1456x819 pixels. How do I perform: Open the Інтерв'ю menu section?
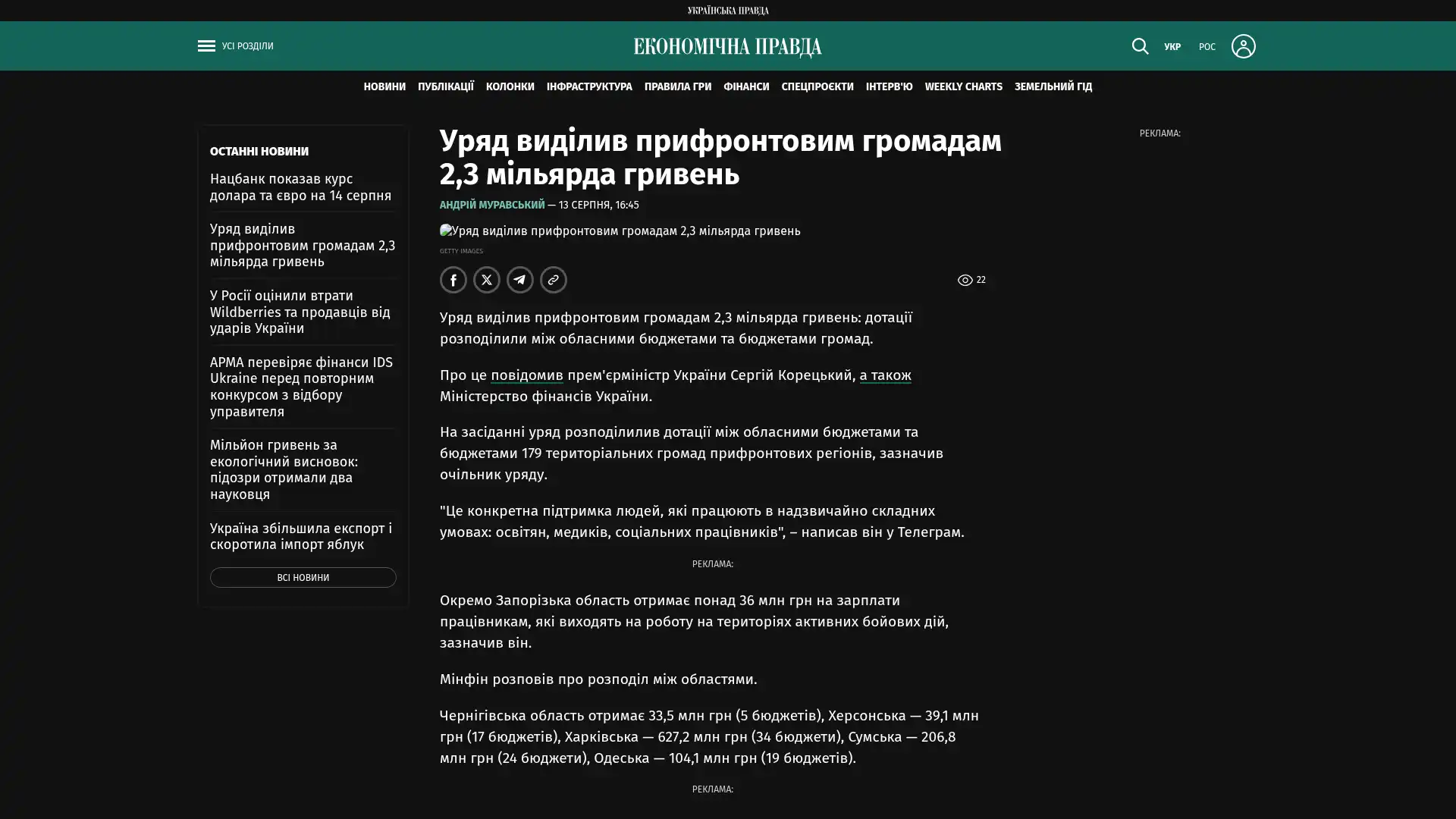(x=890, y=86)
